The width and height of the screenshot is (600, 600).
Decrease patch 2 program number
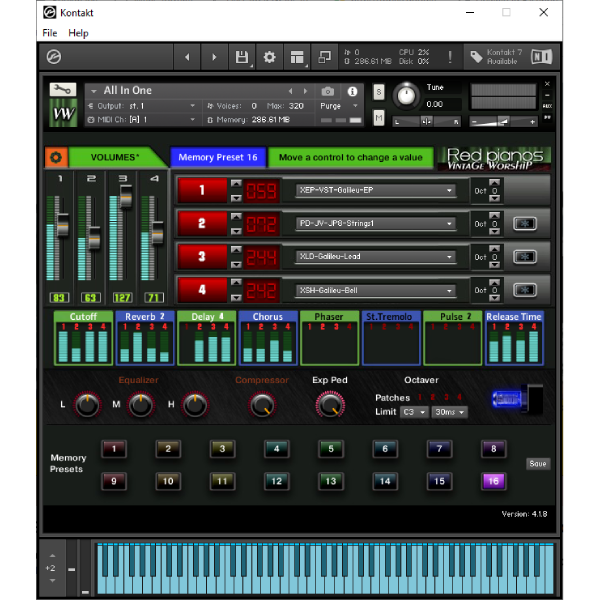pos(236,231)
